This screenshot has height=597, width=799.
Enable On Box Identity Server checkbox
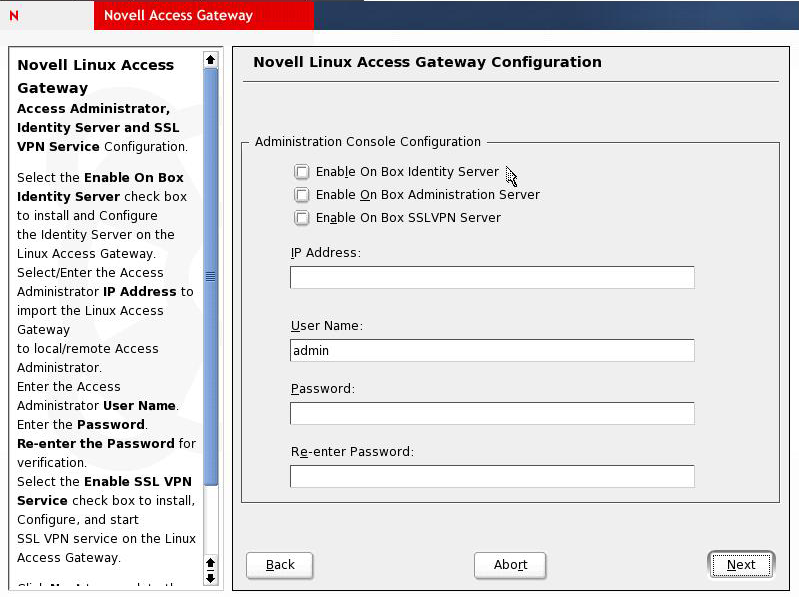pos(302,172)
